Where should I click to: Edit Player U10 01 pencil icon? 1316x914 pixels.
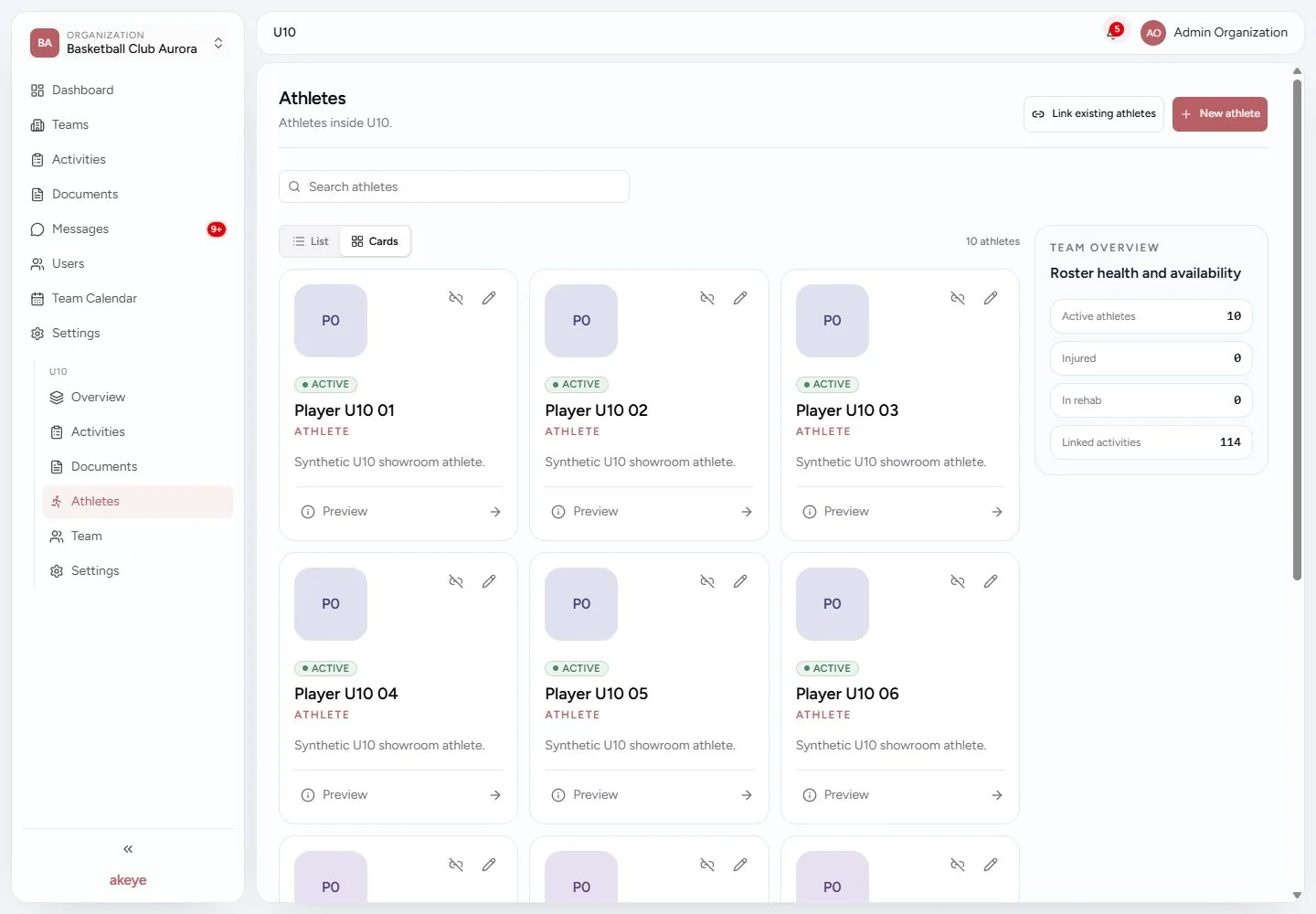pyautogui.click(x=489, y=298)
